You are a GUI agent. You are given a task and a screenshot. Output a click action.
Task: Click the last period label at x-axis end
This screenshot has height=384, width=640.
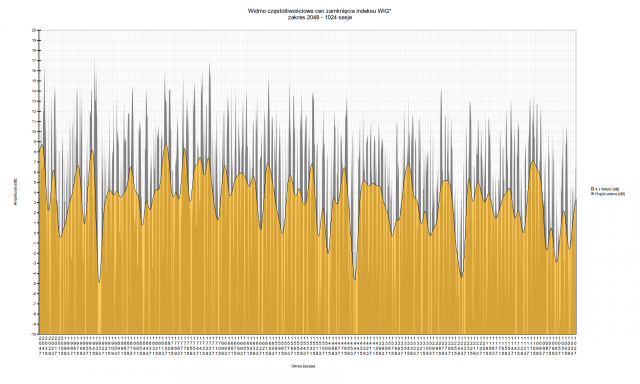click(x=575, y=346)
